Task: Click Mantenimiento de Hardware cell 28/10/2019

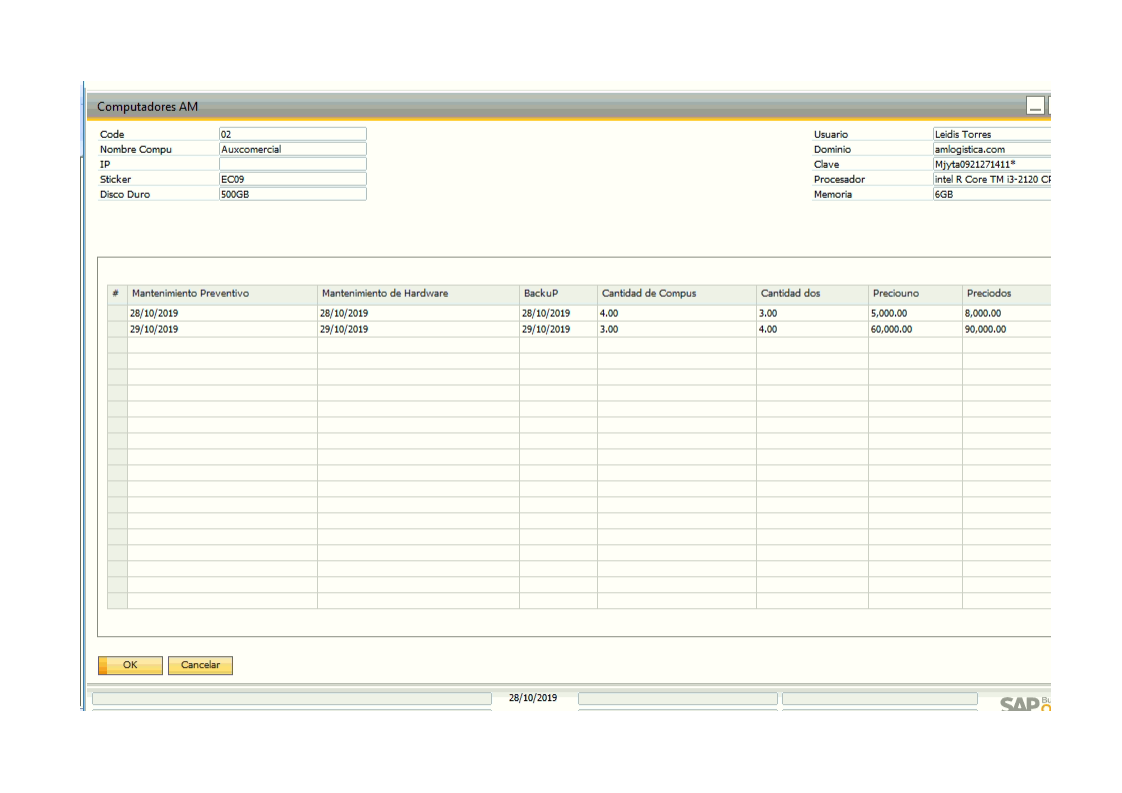Action: 419,313
